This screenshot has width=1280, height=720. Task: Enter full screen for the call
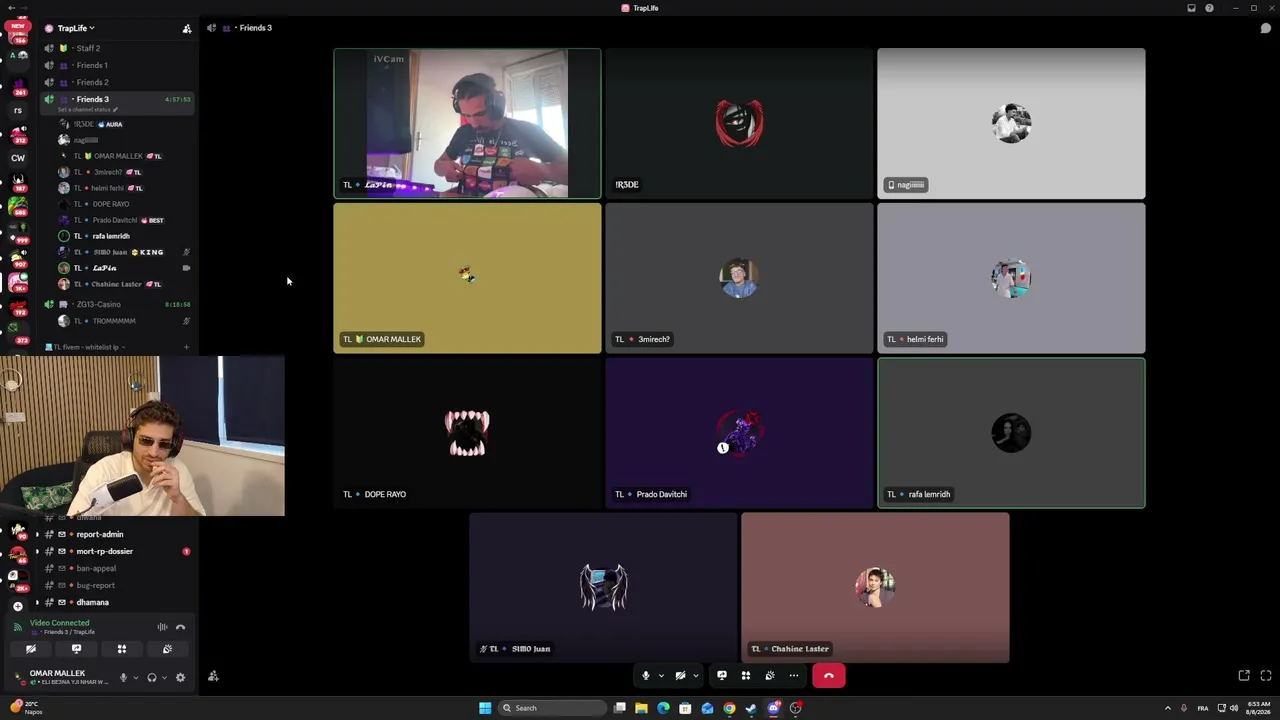[x=1266, y=676]
